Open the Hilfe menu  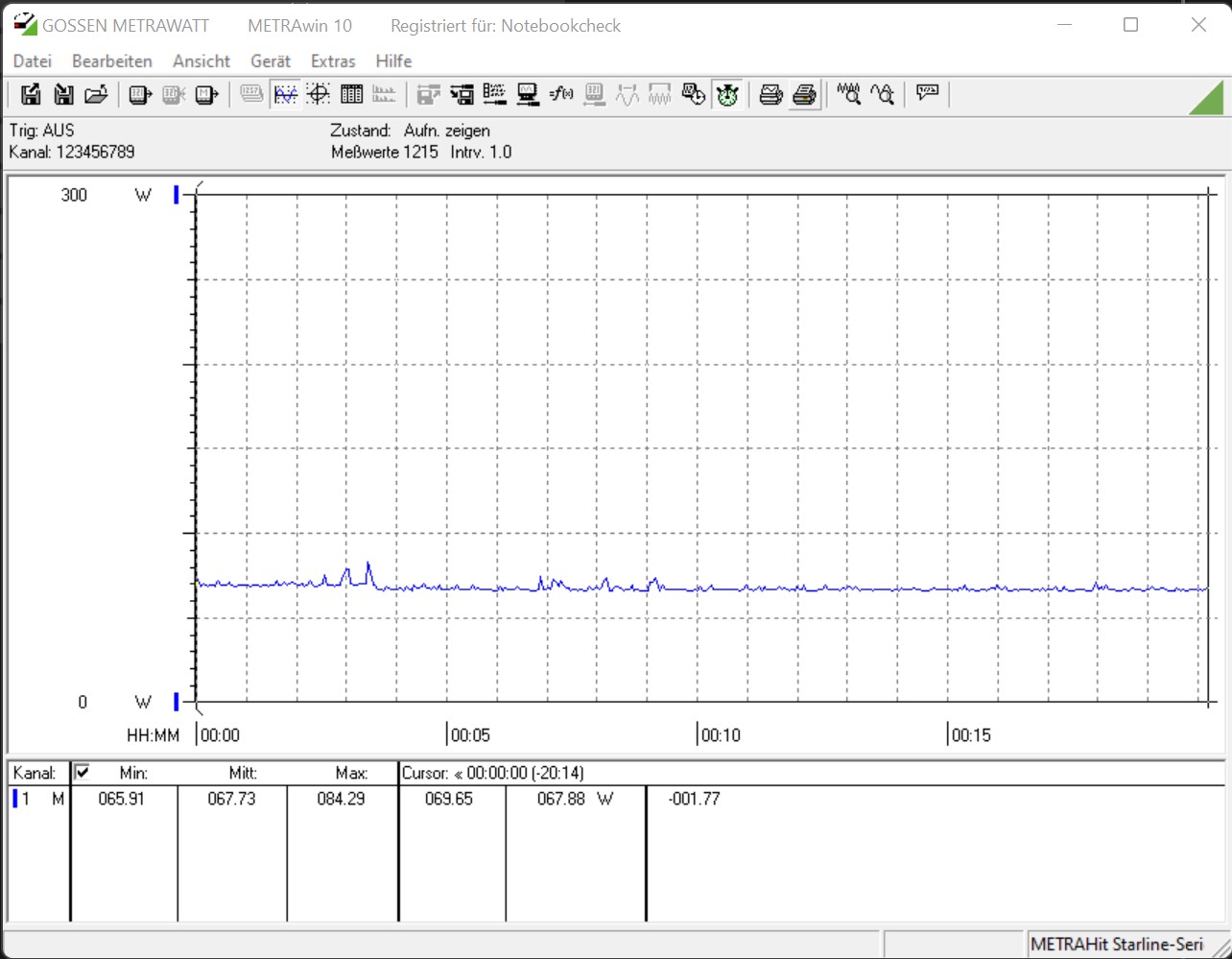click(x=393, y=61)
